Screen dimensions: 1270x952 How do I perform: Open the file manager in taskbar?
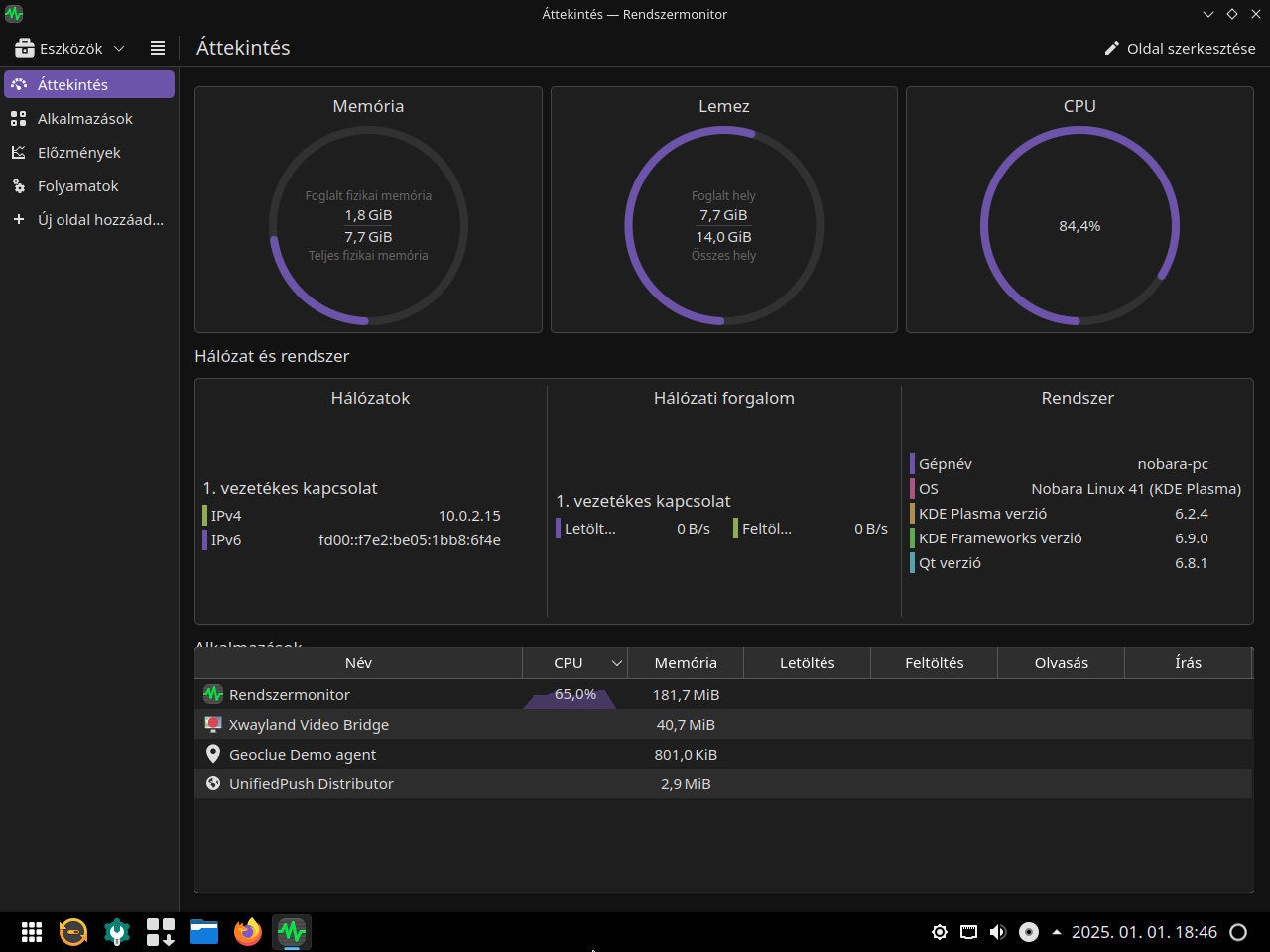click(x=204, y=932)
